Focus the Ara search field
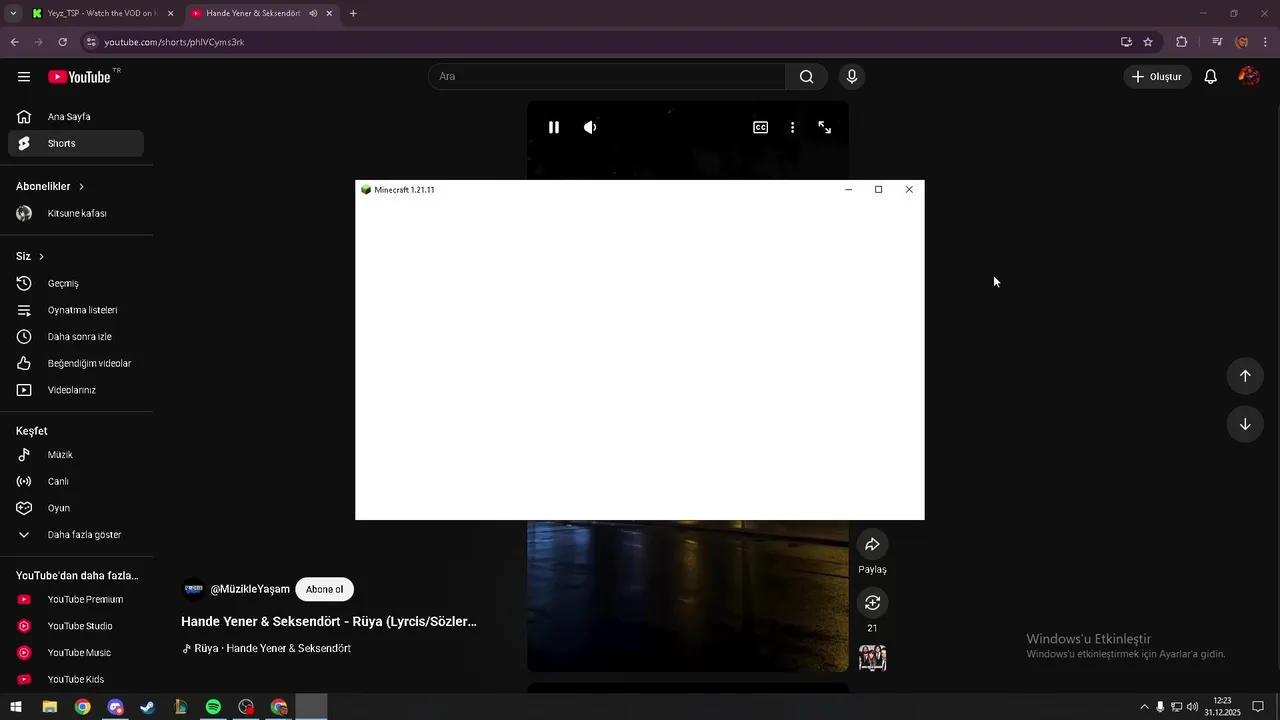The height and width of the screenshot is (720, 1280). (607, 77)
